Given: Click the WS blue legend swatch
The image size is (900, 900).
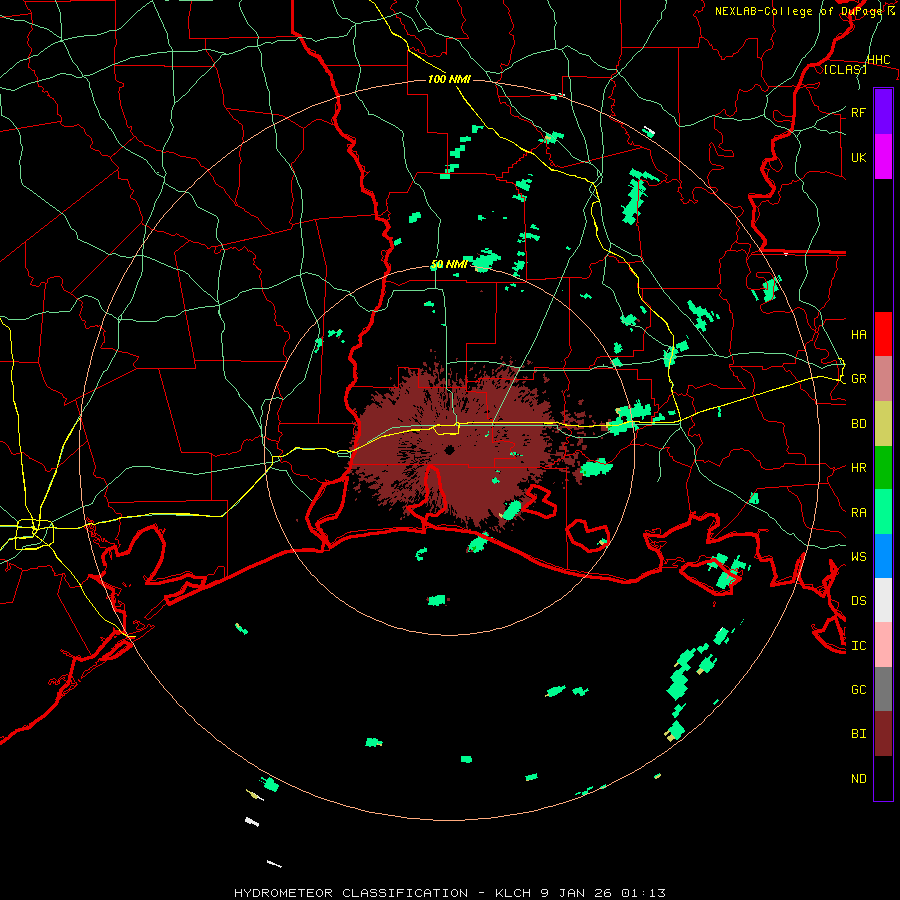Looking at the screenshot, I should [x=883, y=556].
